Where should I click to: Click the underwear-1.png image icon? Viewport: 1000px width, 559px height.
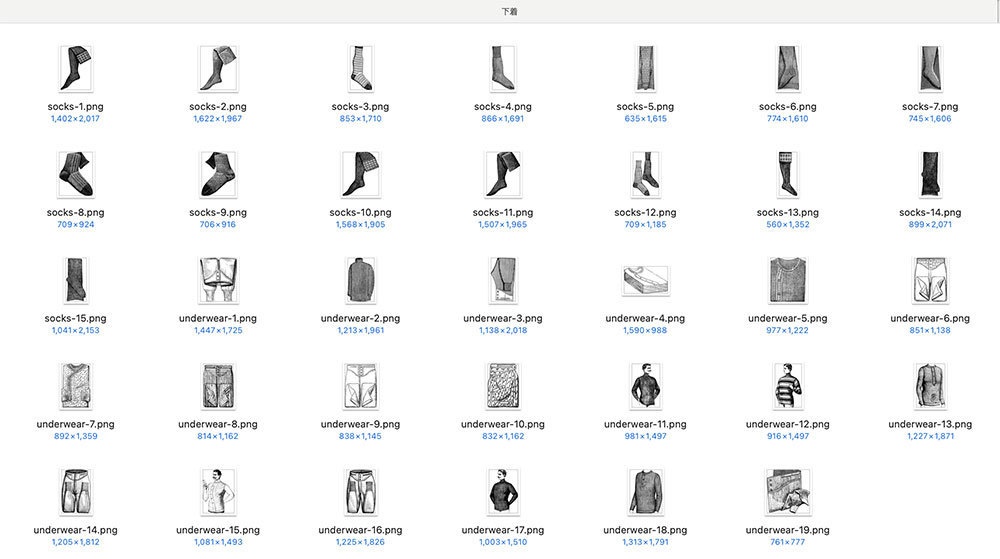[x=218, y=280]
